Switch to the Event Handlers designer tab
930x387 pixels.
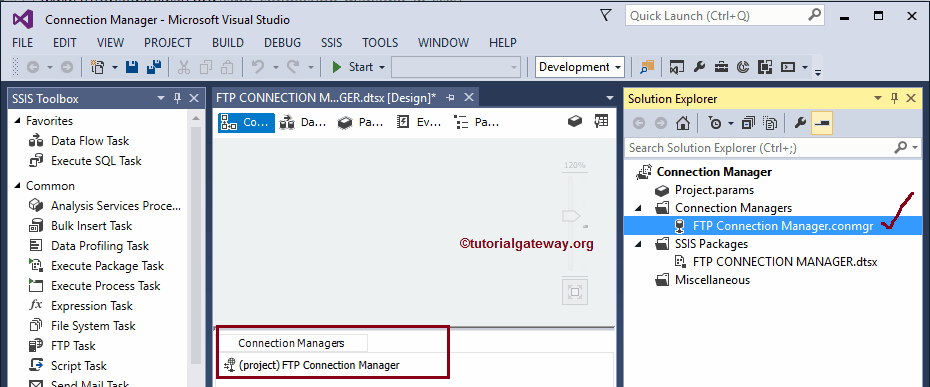[x=420, y=122]
